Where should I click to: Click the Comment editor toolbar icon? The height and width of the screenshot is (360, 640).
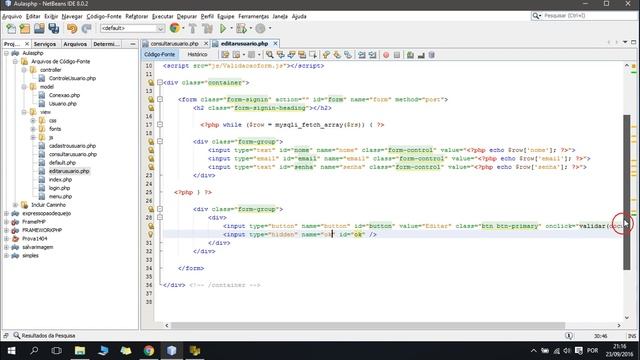(x=410, y=55)
